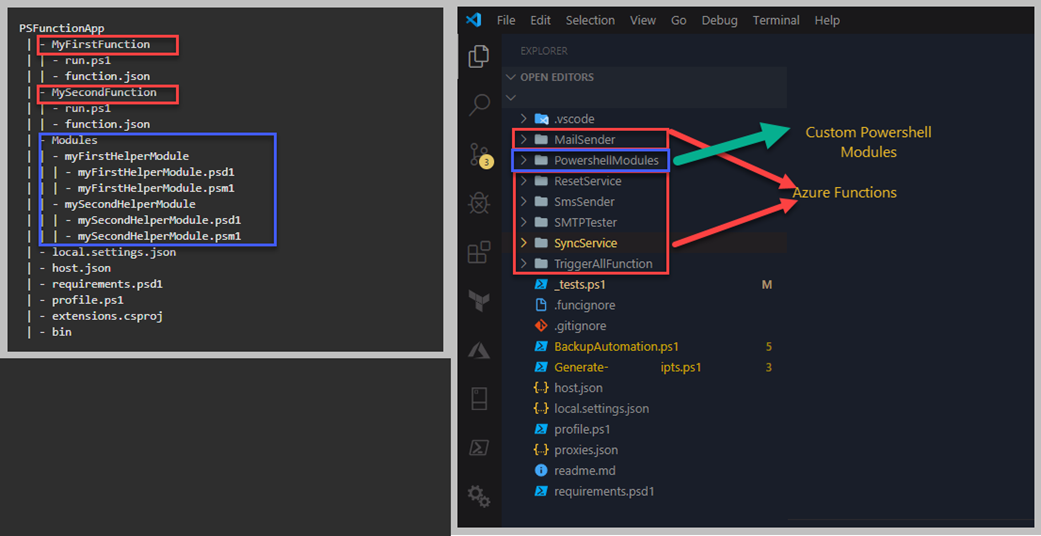The width and height of the screenshot is (1041, 536).
Task: Open the File menu
Action: (x=506, y=21)
